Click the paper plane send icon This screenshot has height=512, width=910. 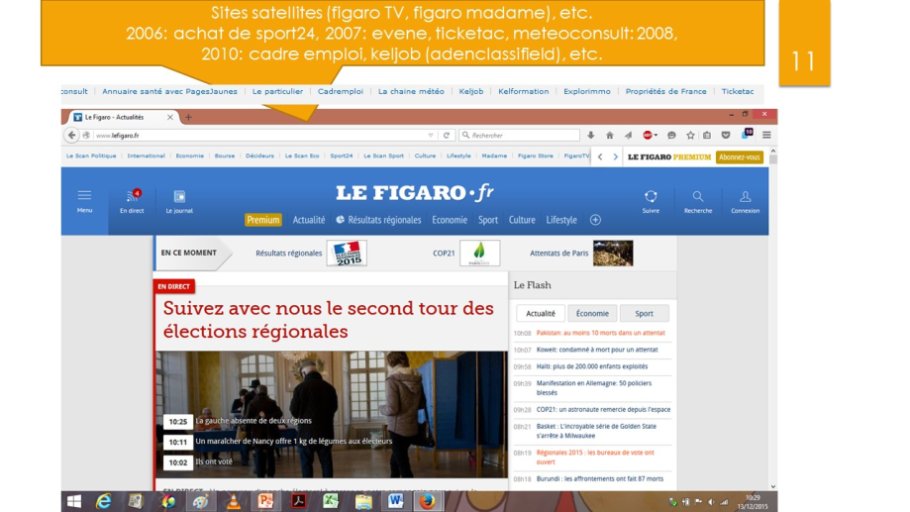(628, 135)
